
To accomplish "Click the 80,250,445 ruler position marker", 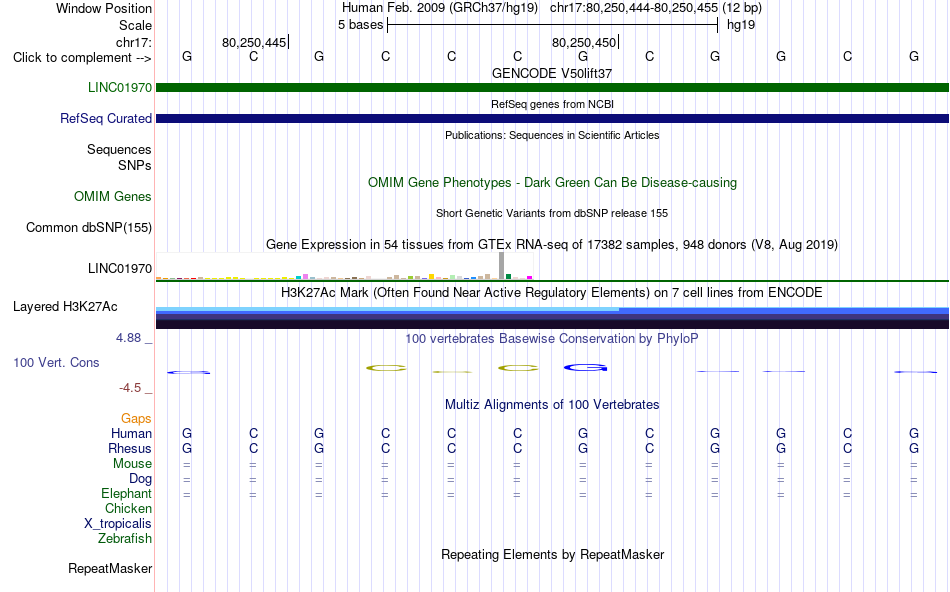I will pos(255,42).
